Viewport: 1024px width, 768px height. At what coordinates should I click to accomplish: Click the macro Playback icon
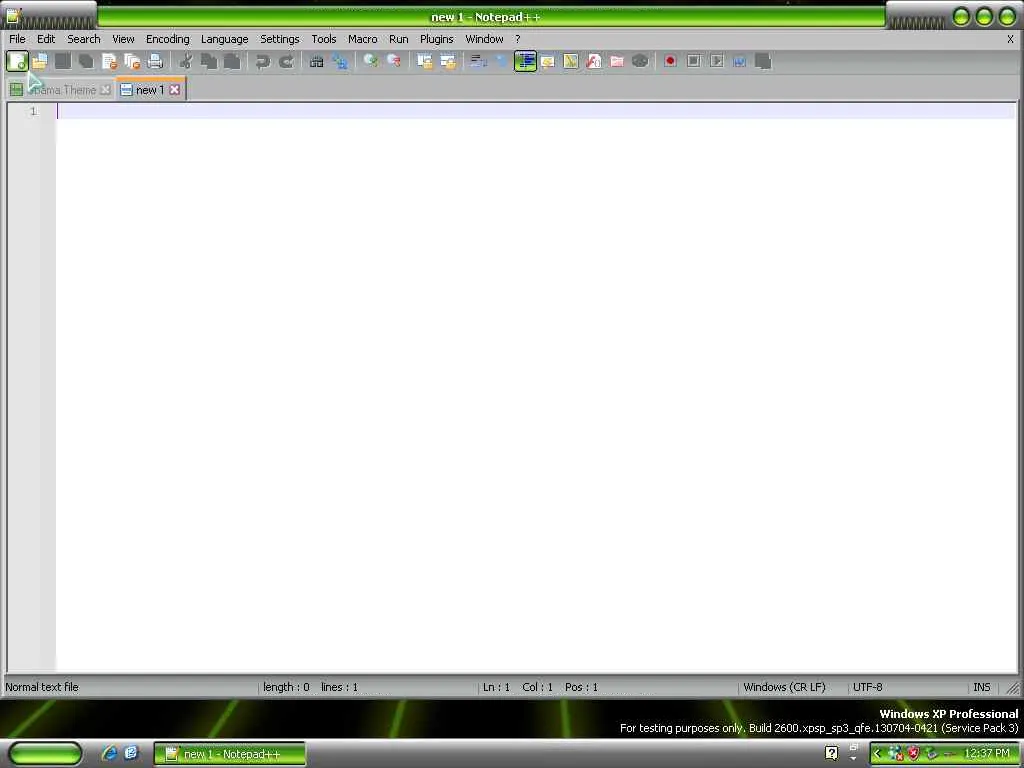point(716,61)
